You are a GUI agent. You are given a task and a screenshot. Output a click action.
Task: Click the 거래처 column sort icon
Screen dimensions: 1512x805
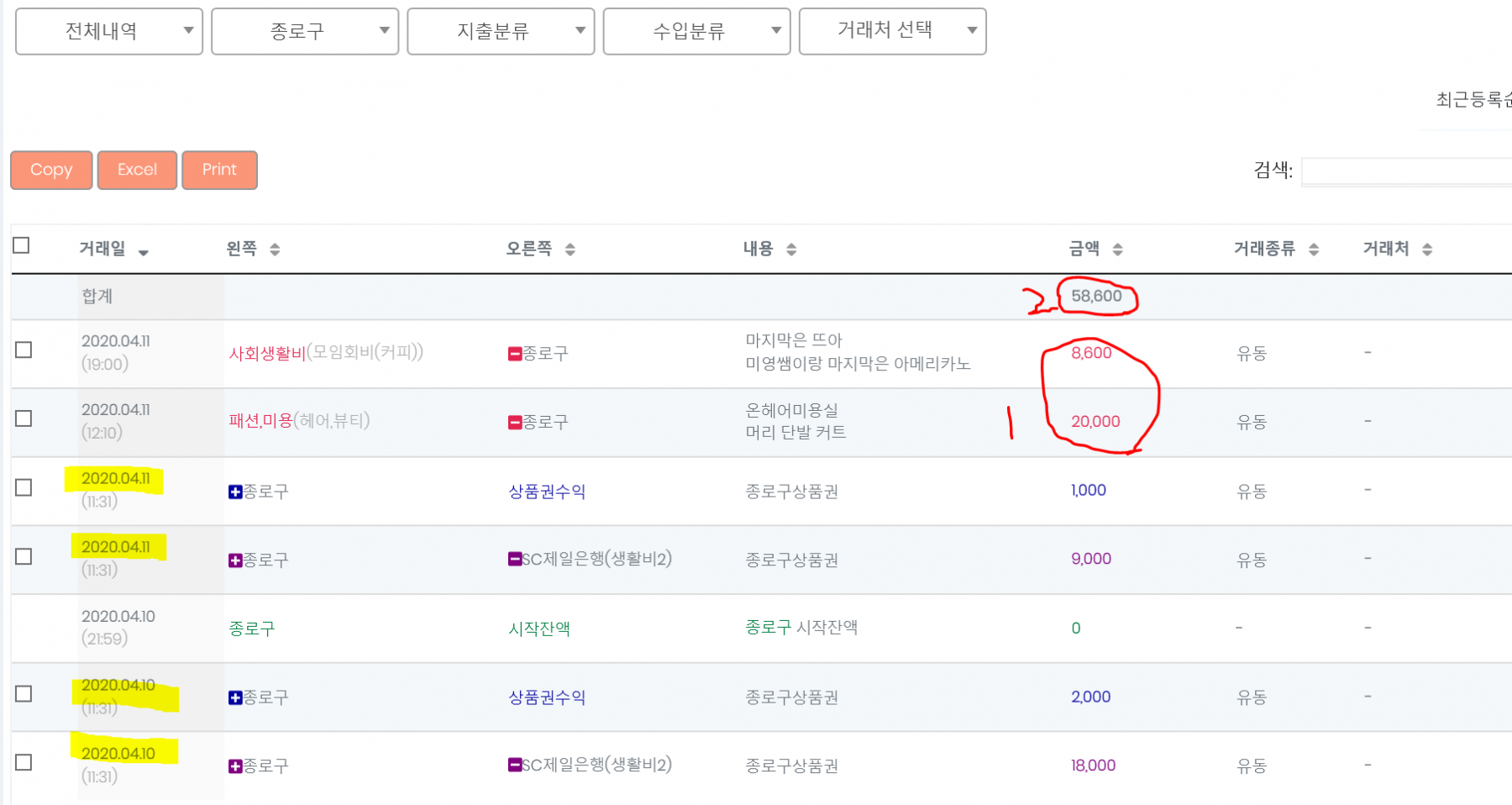point(1426,250)
